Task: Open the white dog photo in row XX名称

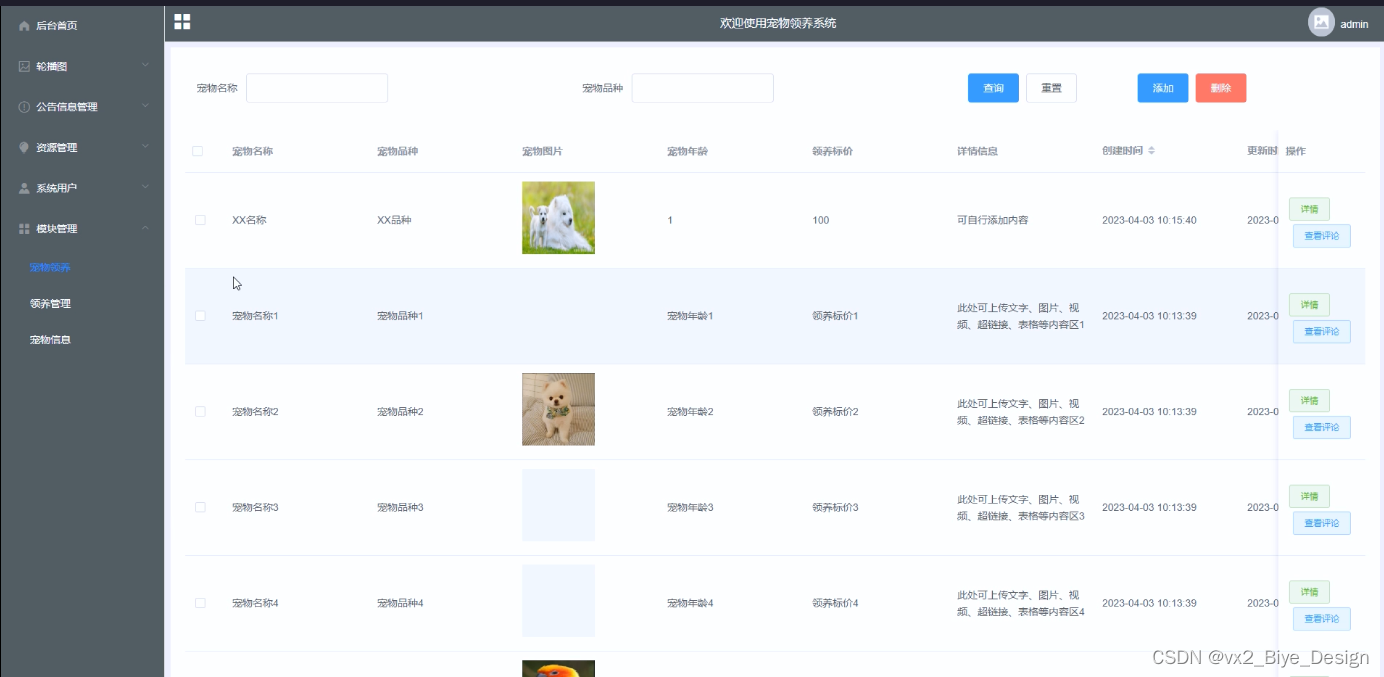Action: (x=558, y=218)
